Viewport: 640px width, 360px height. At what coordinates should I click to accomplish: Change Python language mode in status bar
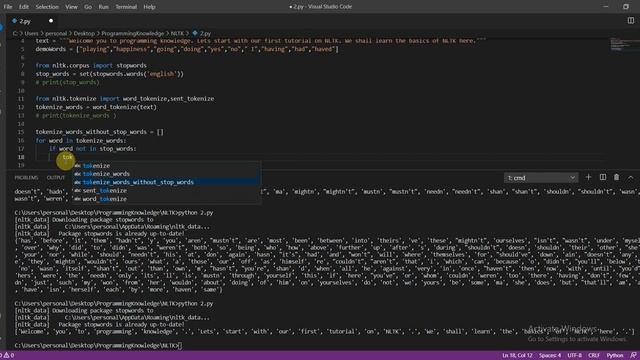tap(615, 355)
